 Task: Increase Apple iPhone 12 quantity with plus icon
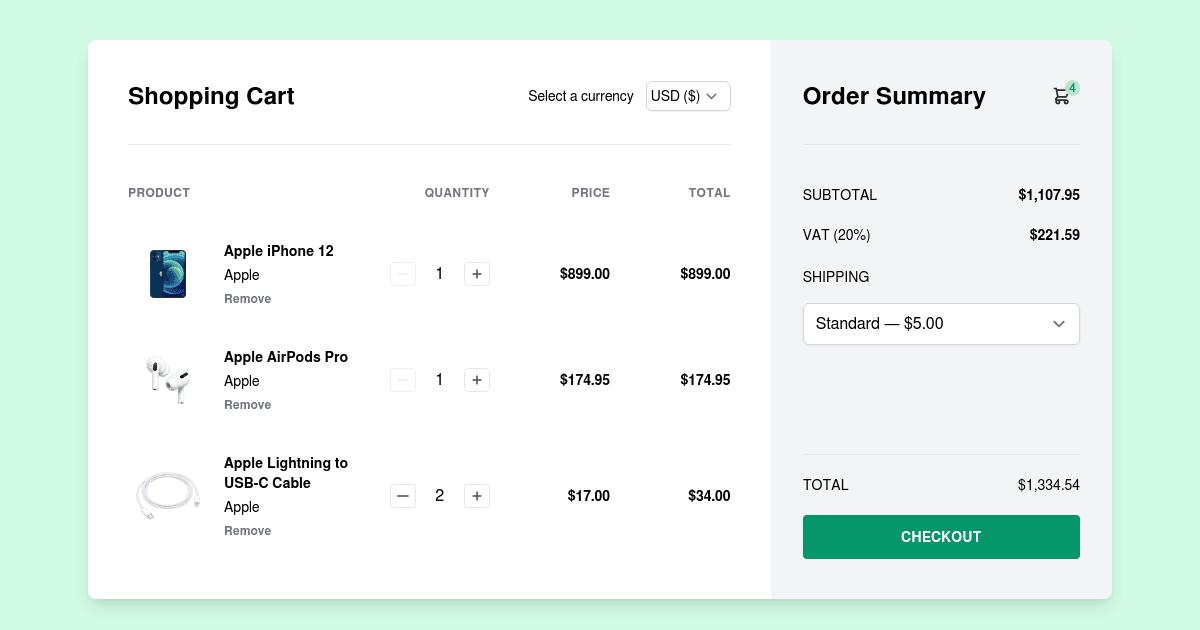point(477,273)
